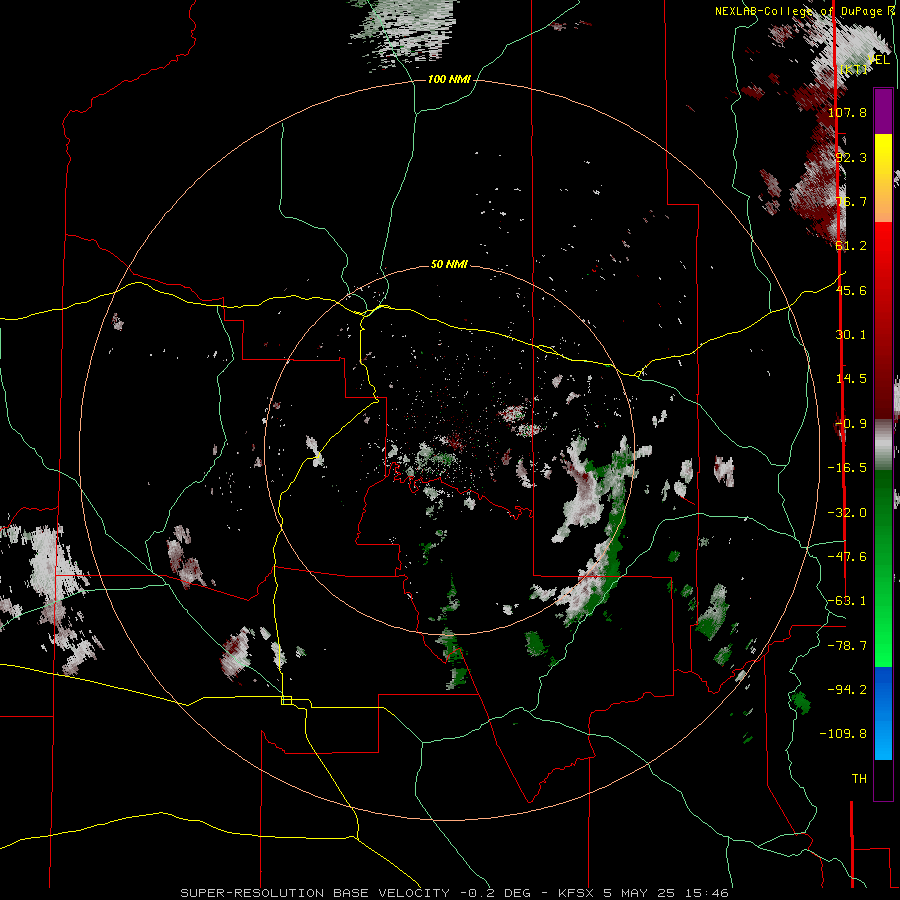This screenshot has height=900, width=900.
Task: Select the -78.7 value on velocity scale
Action: tap(847, 646)
